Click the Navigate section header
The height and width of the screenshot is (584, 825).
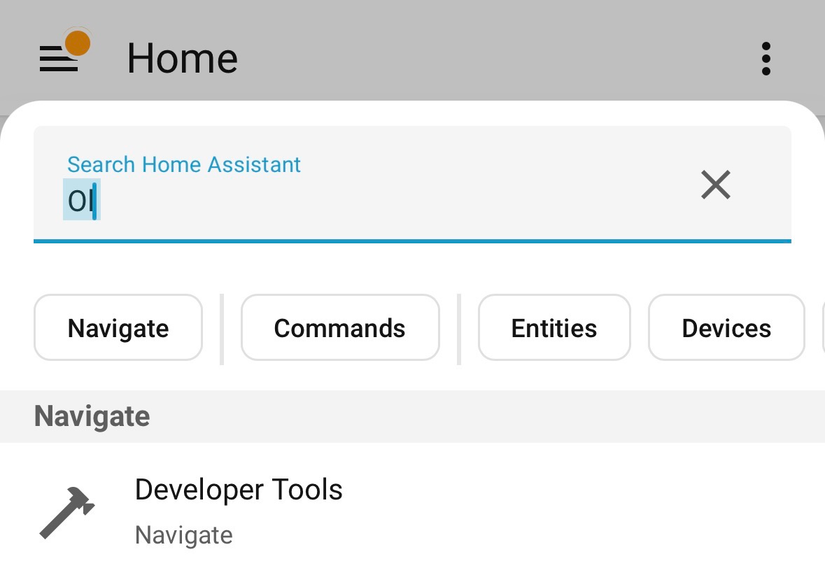pos(91,416)
